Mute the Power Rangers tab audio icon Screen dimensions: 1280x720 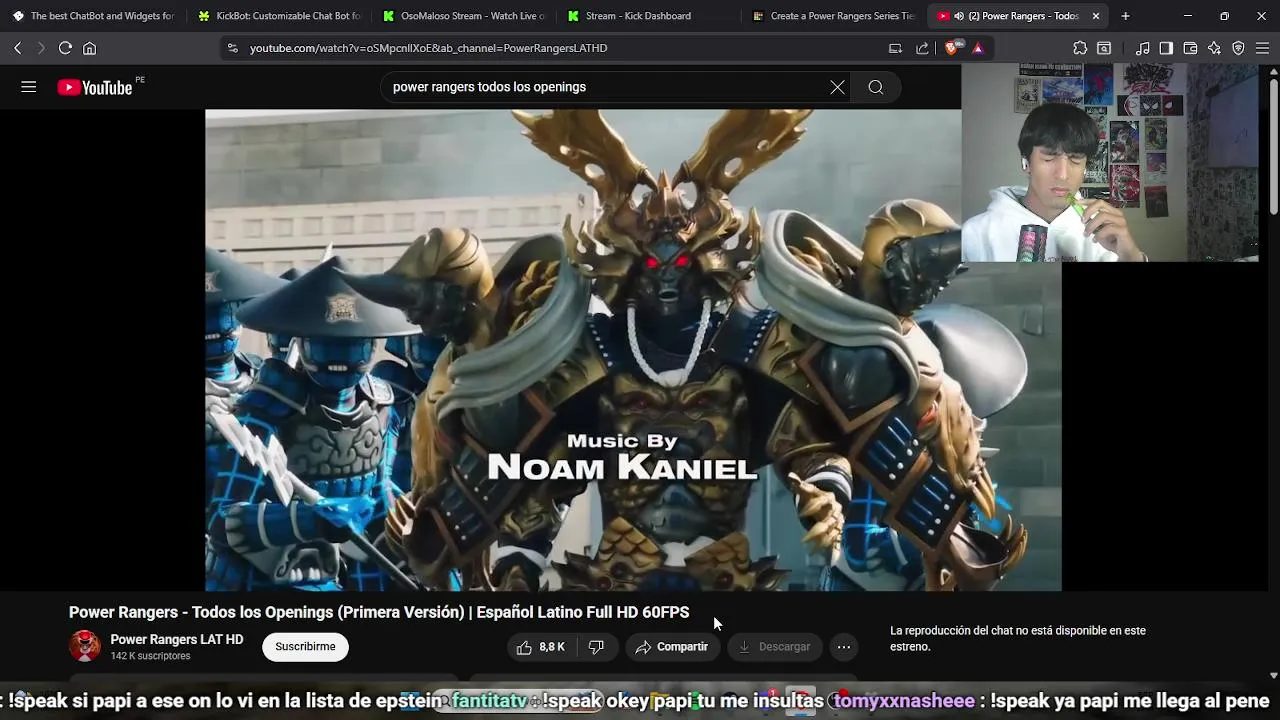959,16
